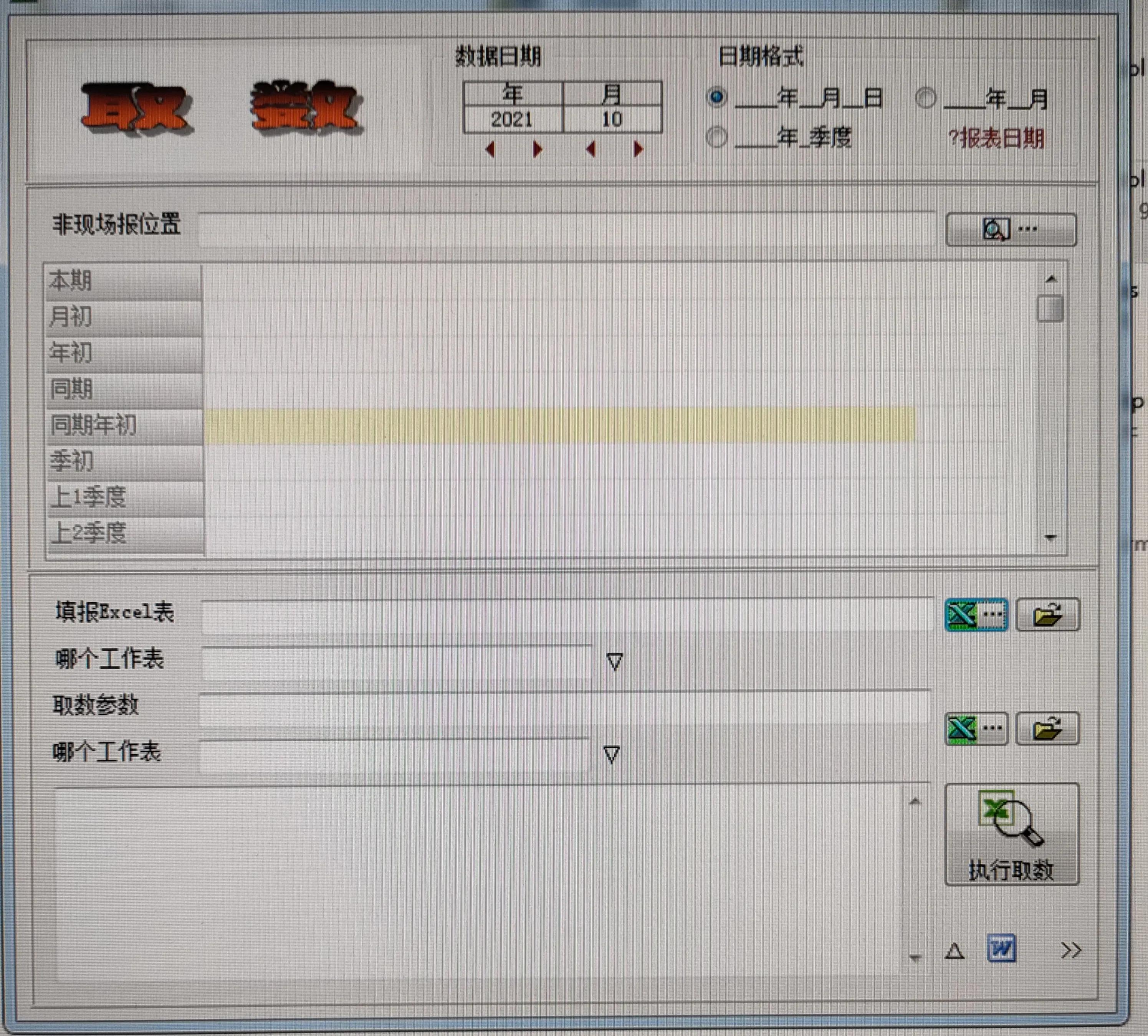Select the 年_季度 date format
This screenshot has width=1148, height=1036.
tap(716, 137)
